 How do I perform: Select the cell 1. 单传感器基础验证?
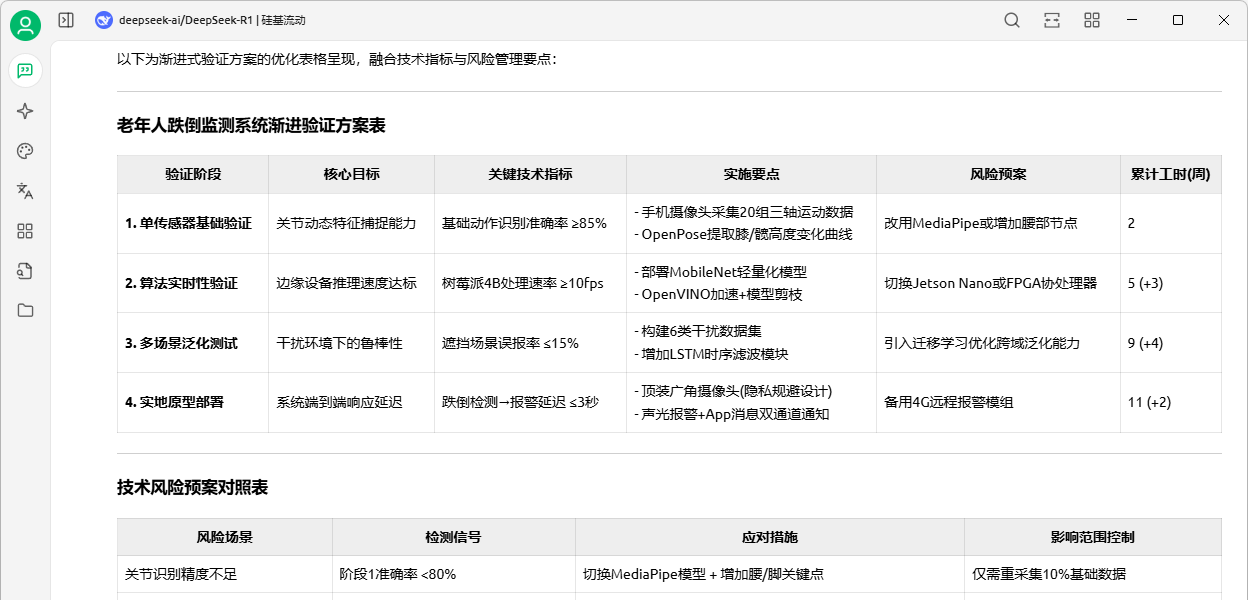coord(193,223)
